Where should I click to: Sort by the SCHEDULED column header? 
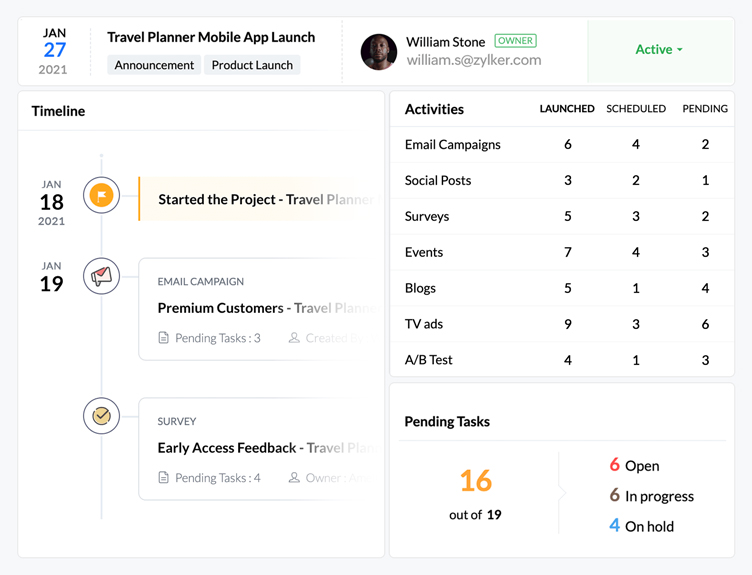pyautogui.click(x=636, y=109)
